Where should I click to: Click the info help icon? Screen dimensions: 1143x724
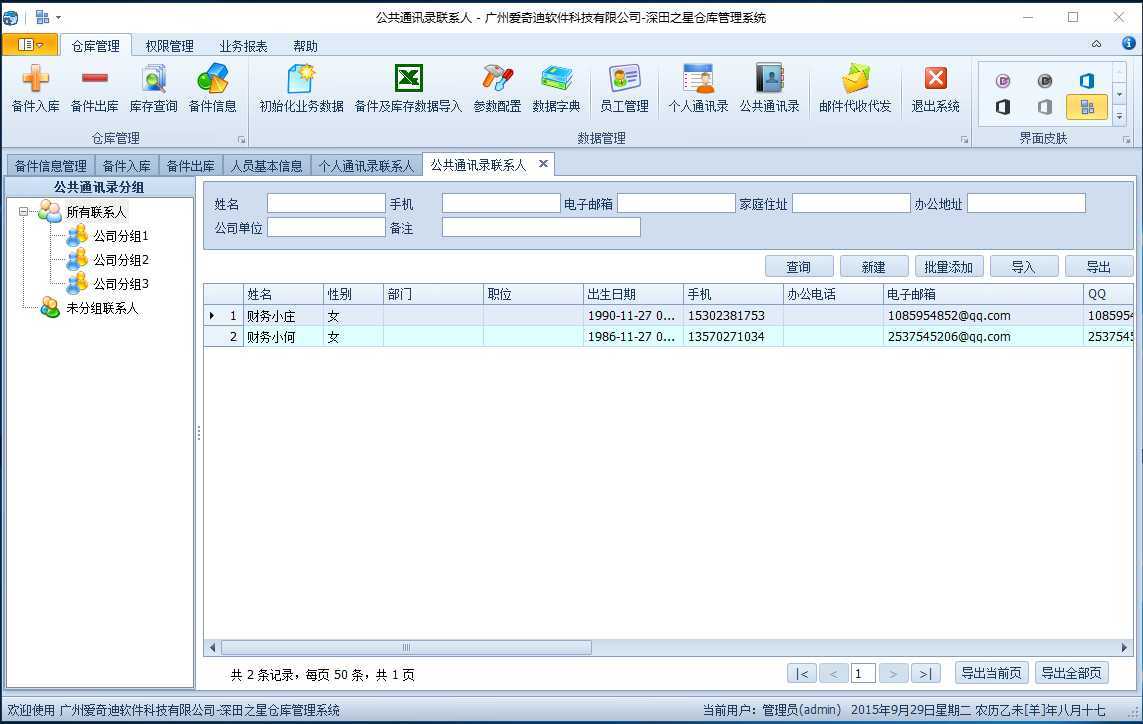[1128, 44]
